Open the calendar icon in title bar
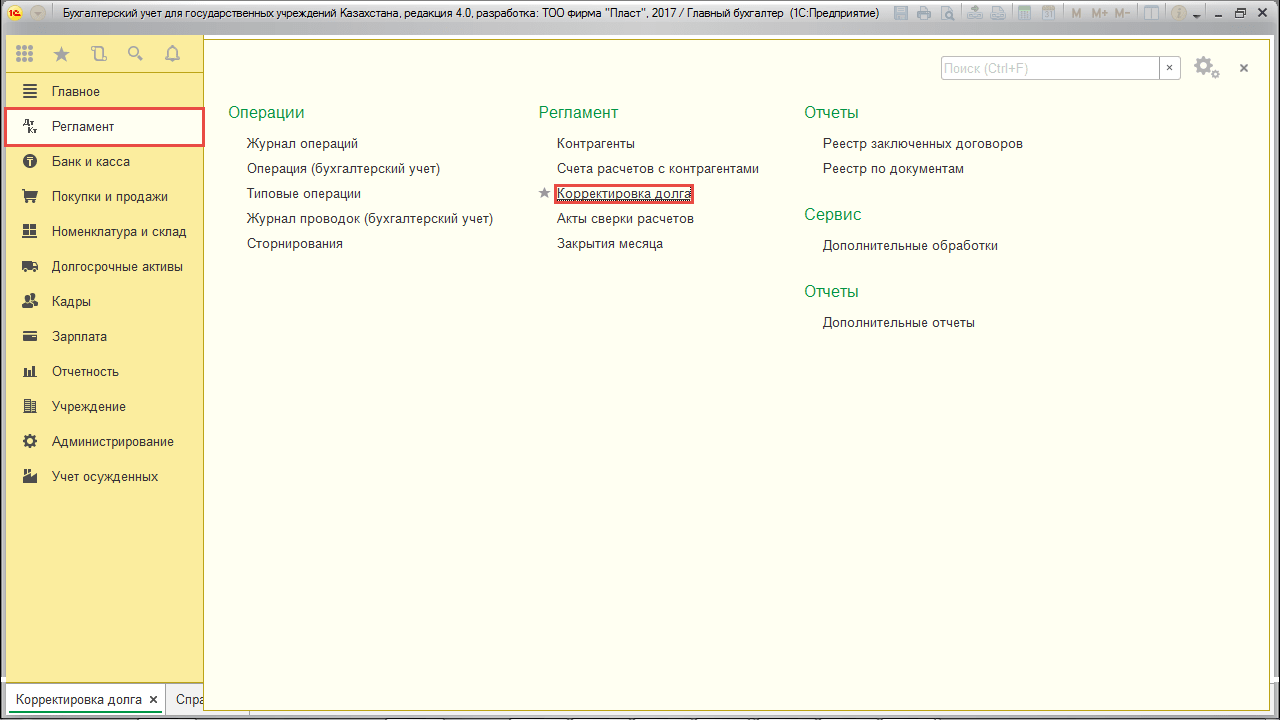 (1047, 14)
